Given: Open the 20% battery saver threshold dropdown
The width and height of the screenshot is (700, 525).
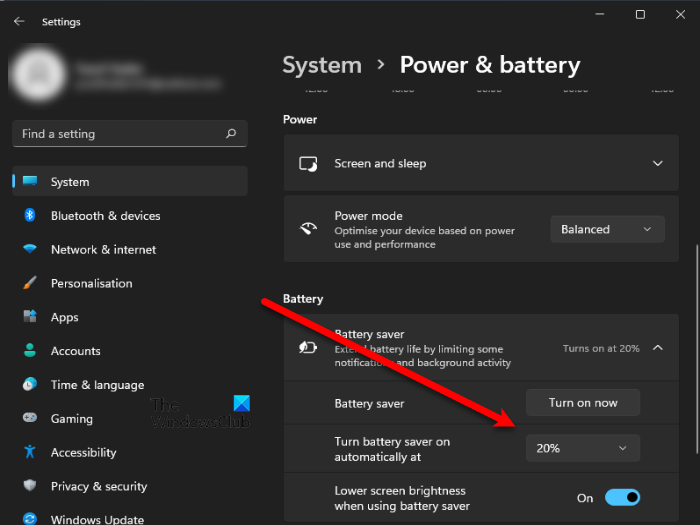Looking at the screenshot, I should [x=583, y=448].
